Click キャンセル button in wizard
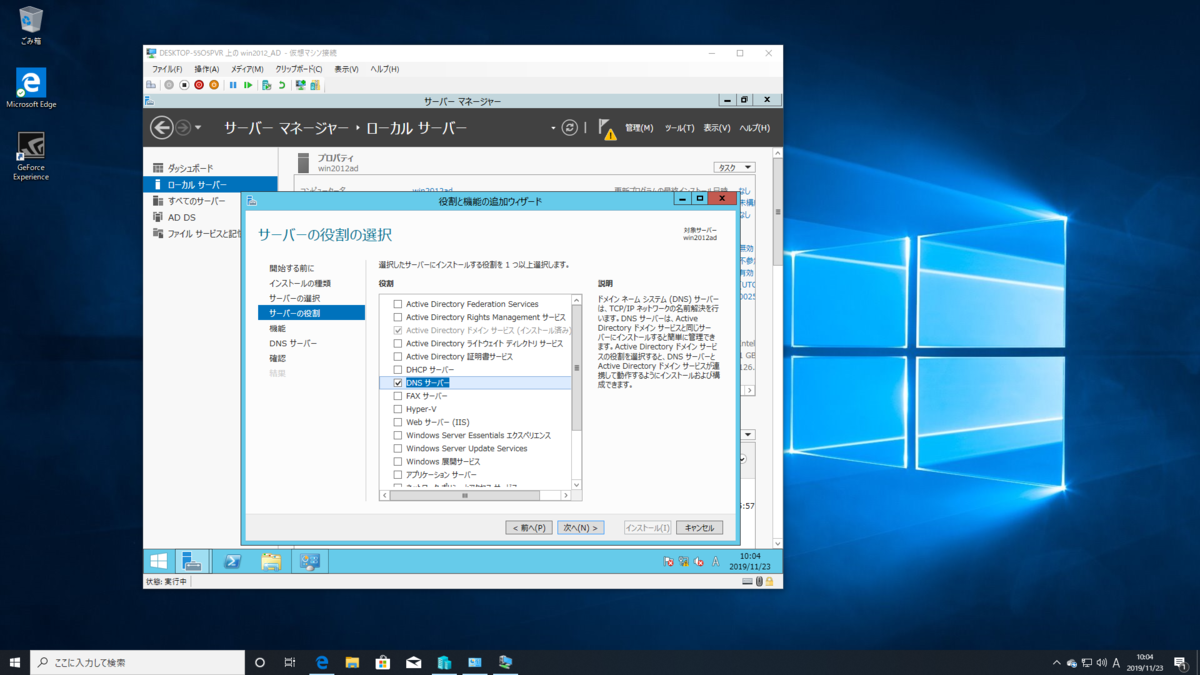 [x=699, y=527]
